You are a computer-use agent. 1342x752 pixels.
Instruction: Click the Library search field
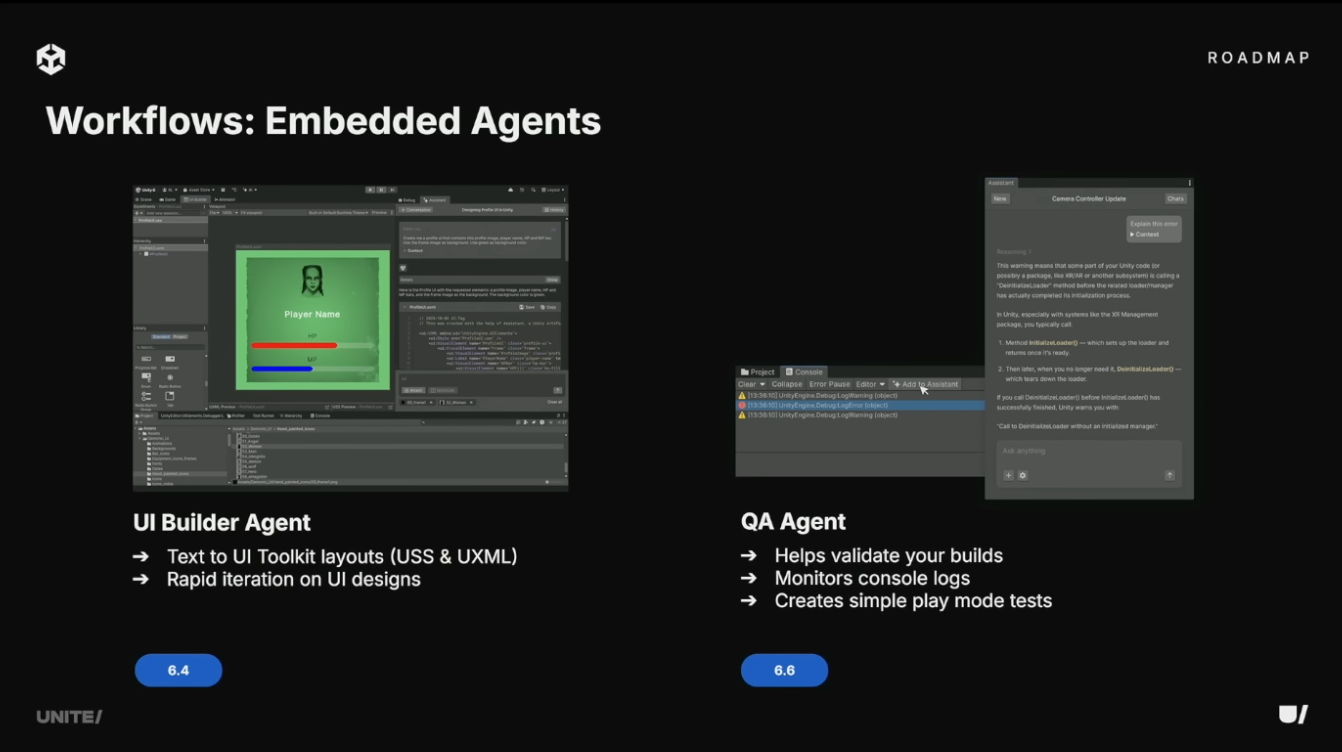point(170,347)
